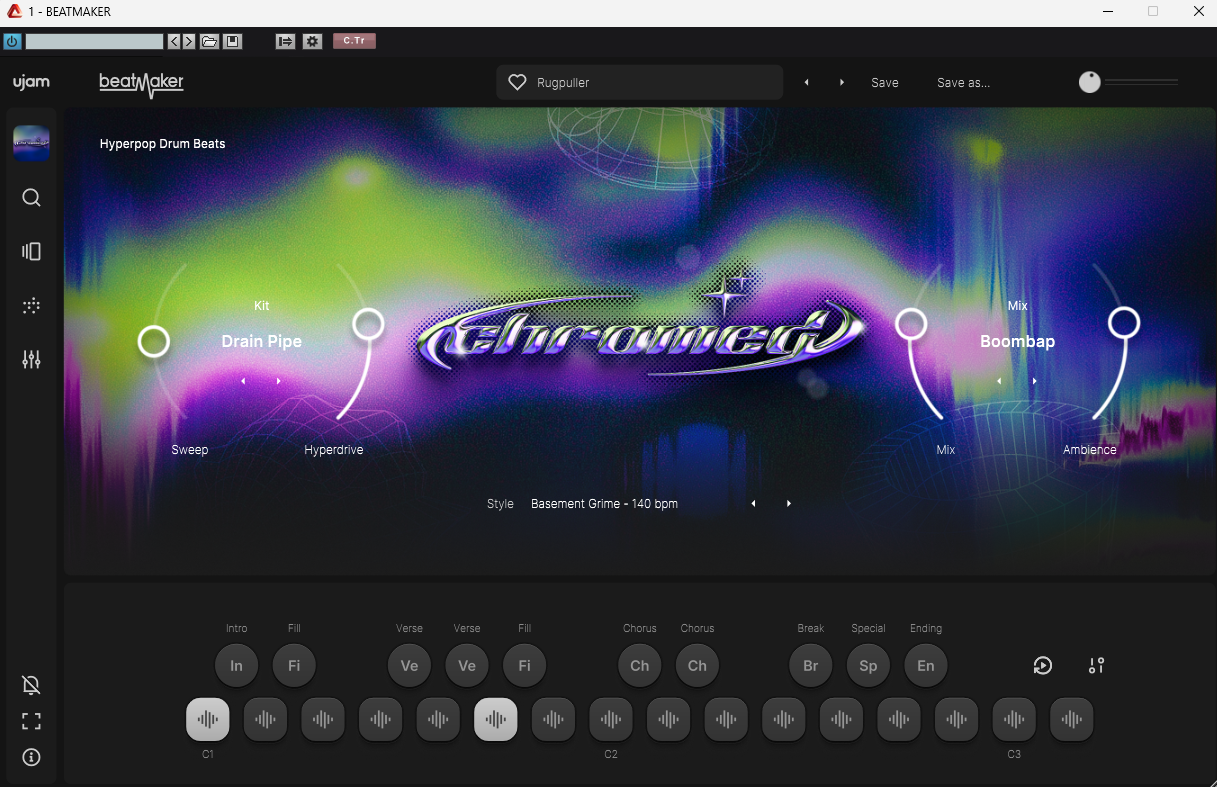Open the Drain Pipe kit selector
The image size is (1217, 787).
pyautogui.click(x=262, y=341)
